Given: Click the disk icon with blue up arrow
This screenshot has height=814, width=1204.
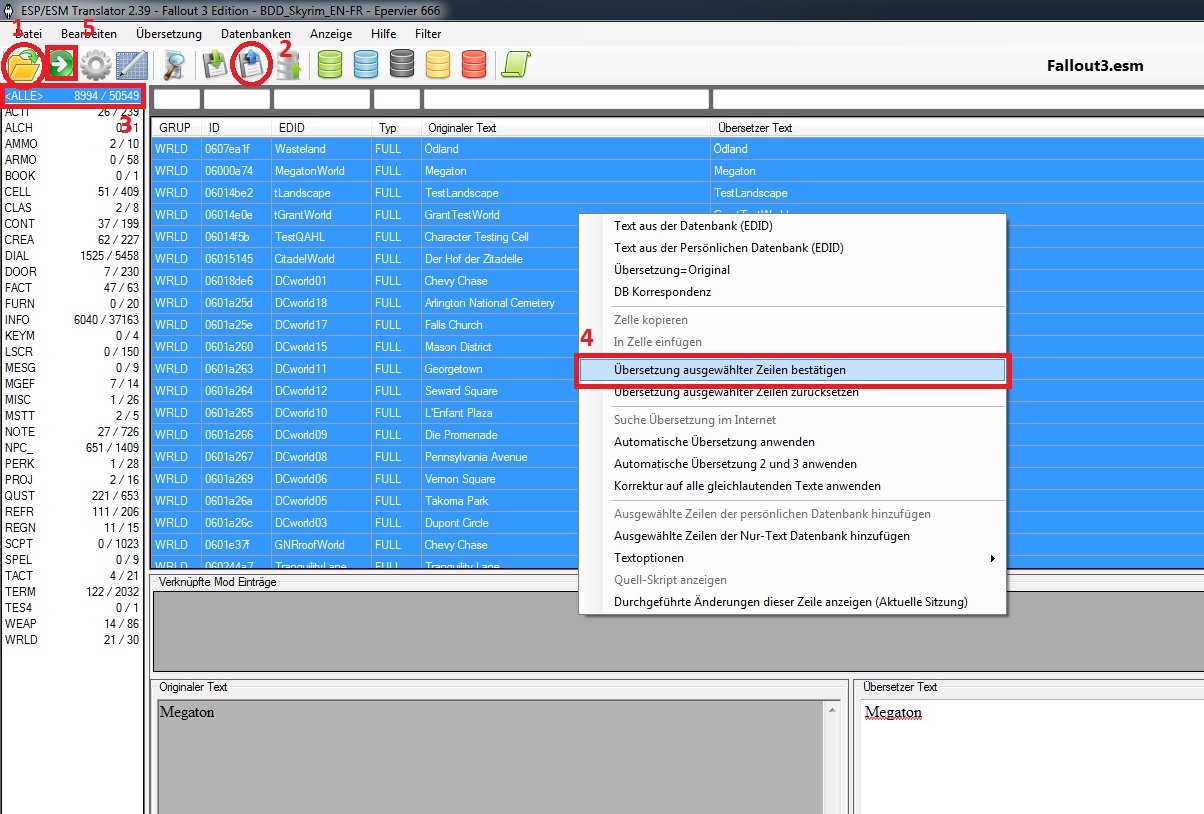Looking at the screenshot, I should (251, 66).
